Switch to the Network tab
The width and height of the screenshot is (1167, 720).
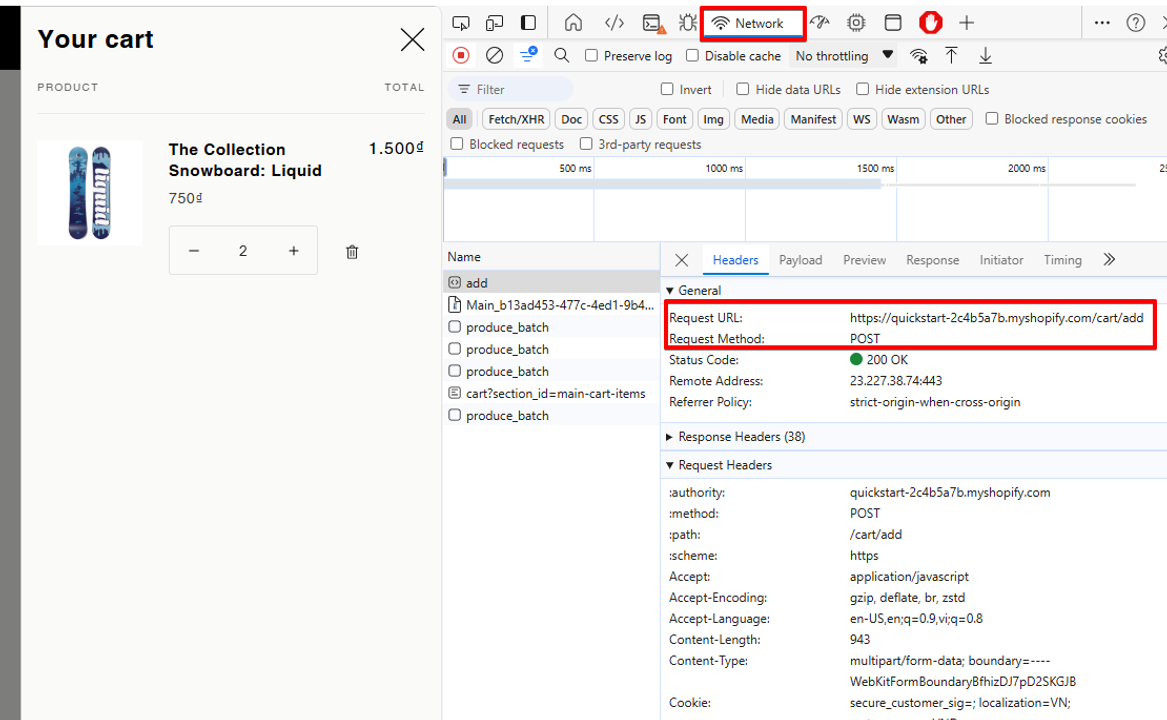coord(752,24)
